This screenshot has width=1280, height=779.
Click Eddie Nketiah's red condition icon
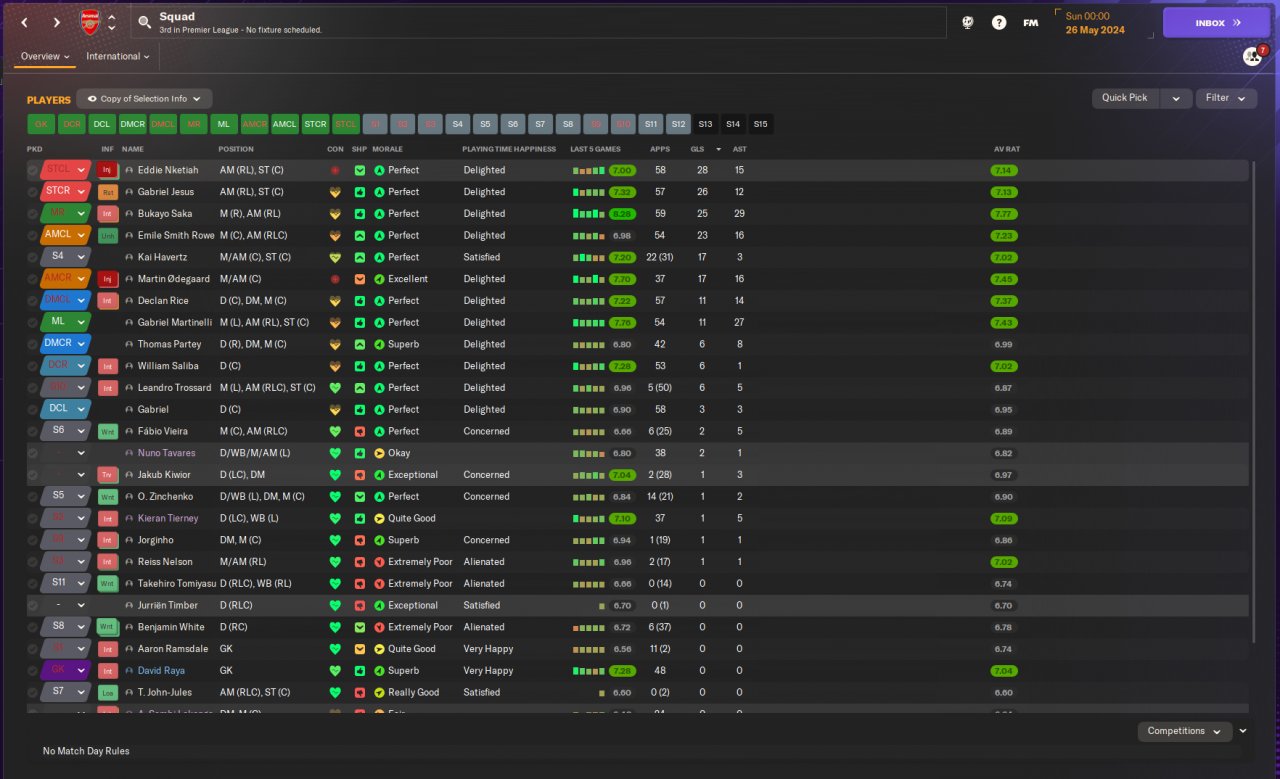335,170
